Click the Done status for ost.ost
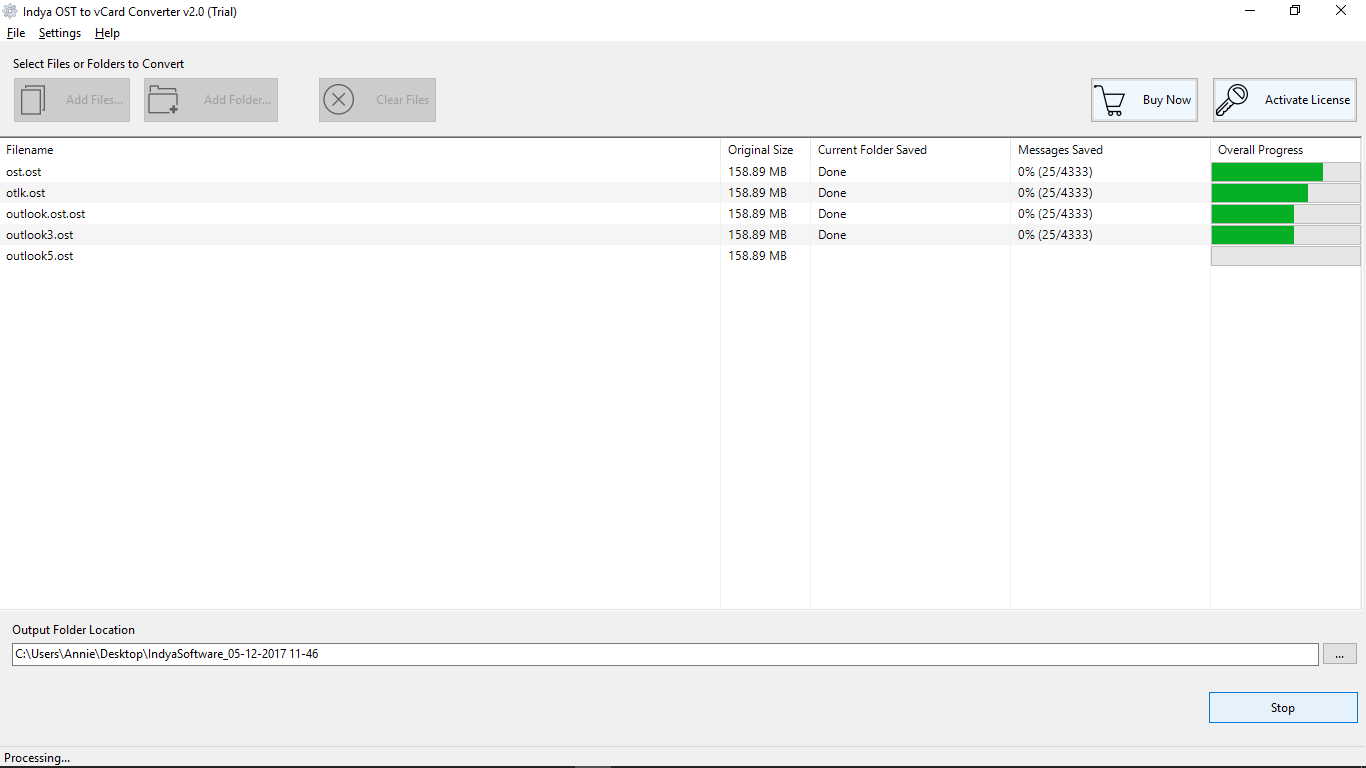The height and width of the screenshot is (768, 1366). pyautogui.click(x=832, y=172)
